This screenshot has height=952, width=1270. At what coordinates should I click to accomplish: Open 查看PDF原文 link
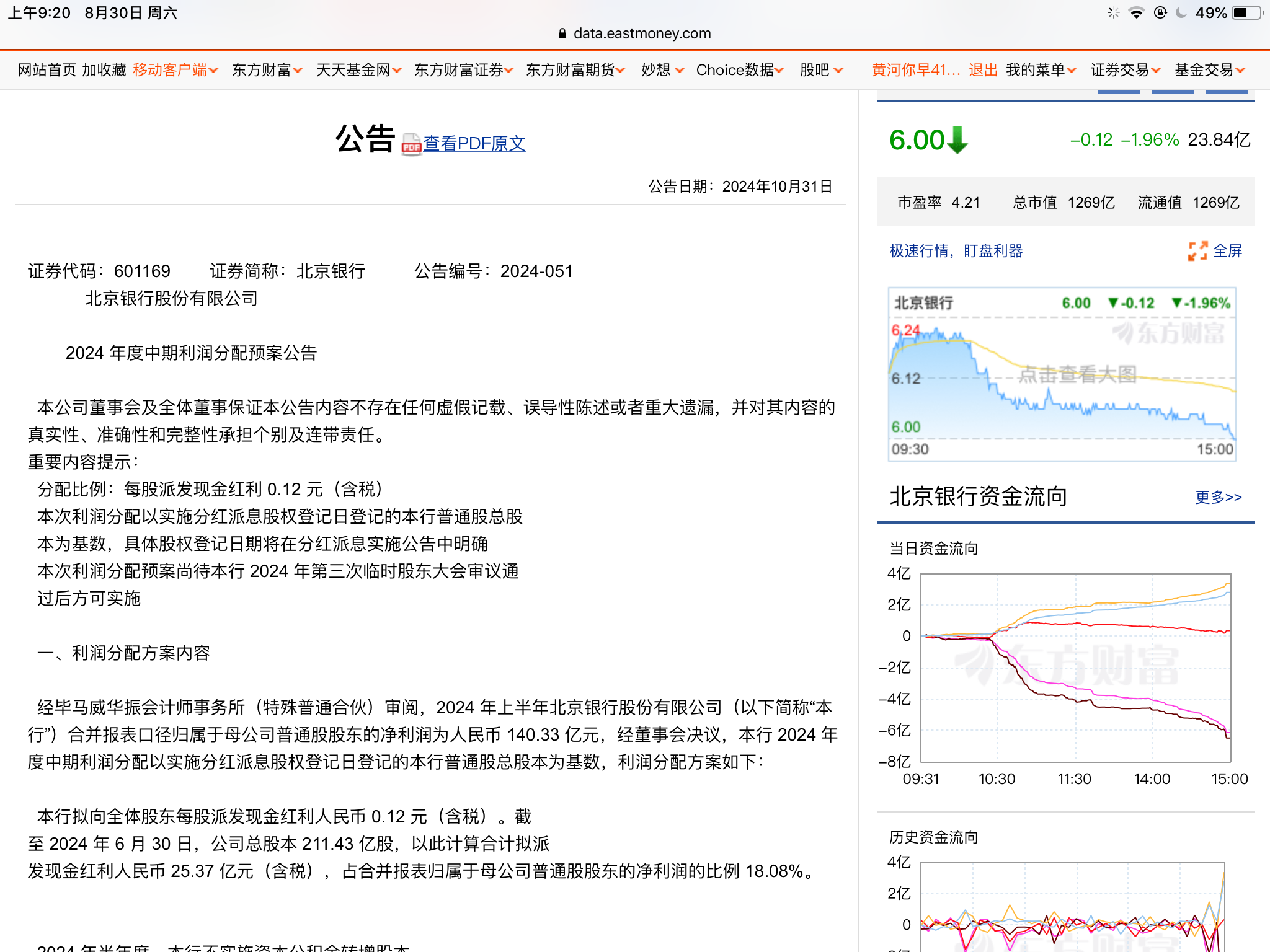click(x=474, y=144)
